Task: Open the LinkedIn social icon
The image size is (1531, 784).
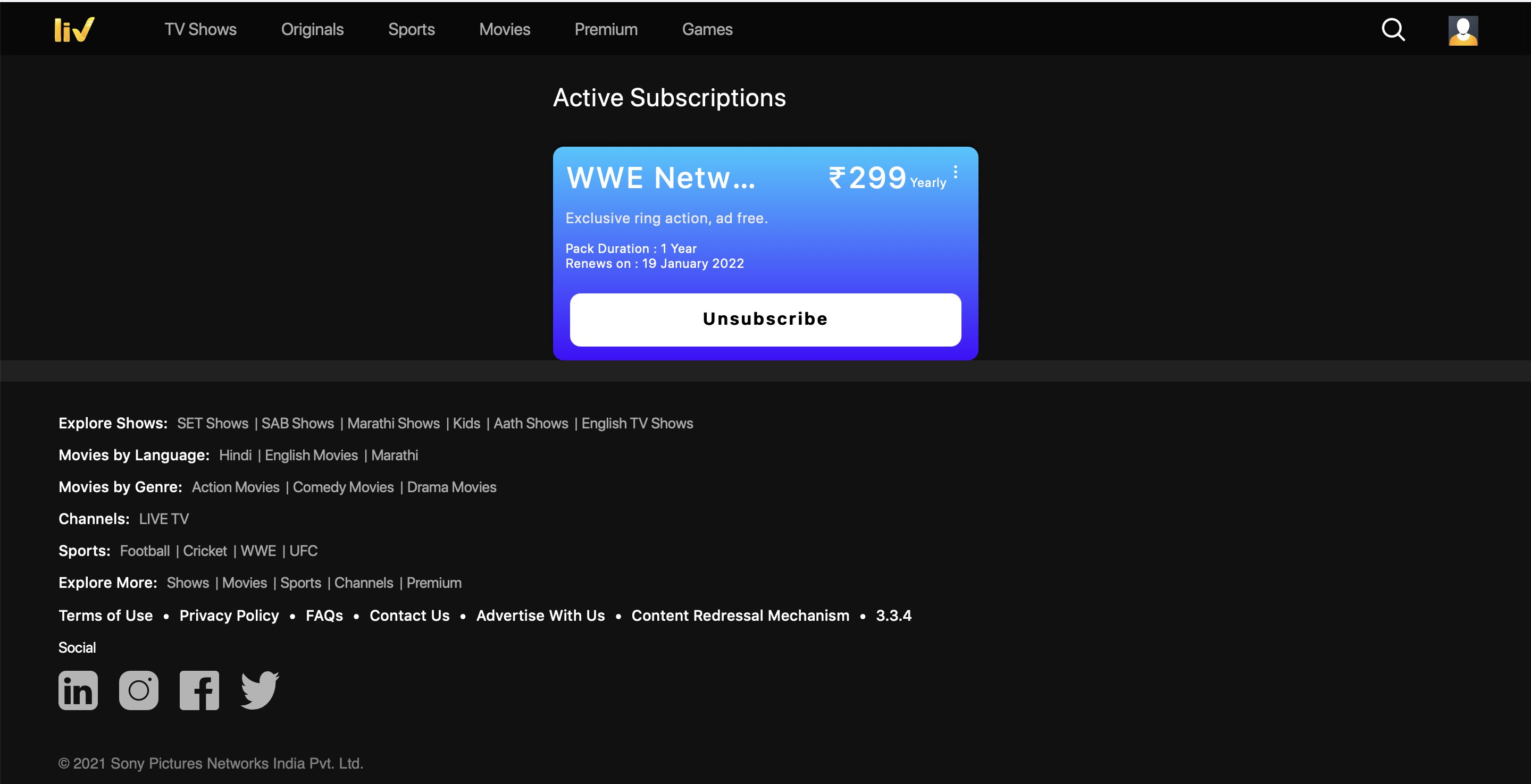Action: pyautogui.click(x=78, y=690)
